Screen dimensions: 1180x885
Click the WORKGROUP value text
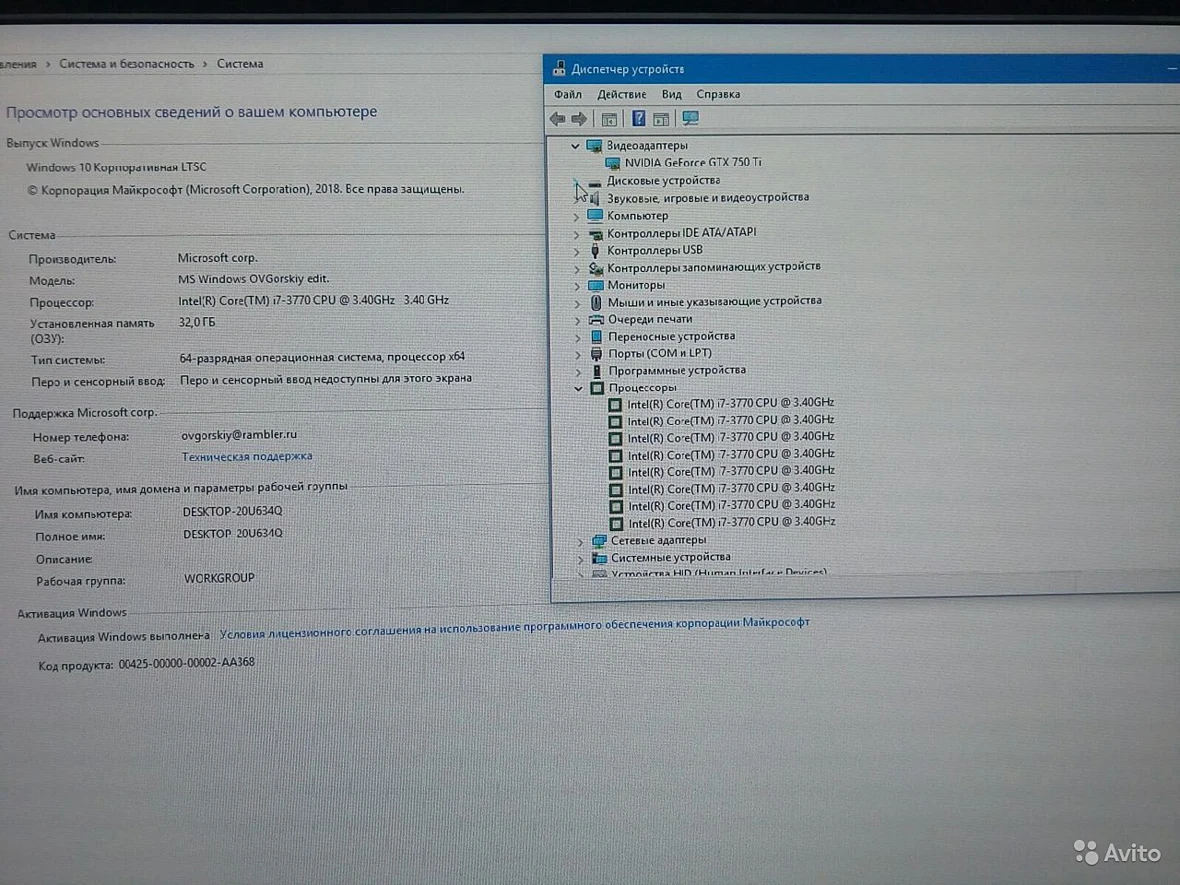pyautogui.click(x=219, y=578)
